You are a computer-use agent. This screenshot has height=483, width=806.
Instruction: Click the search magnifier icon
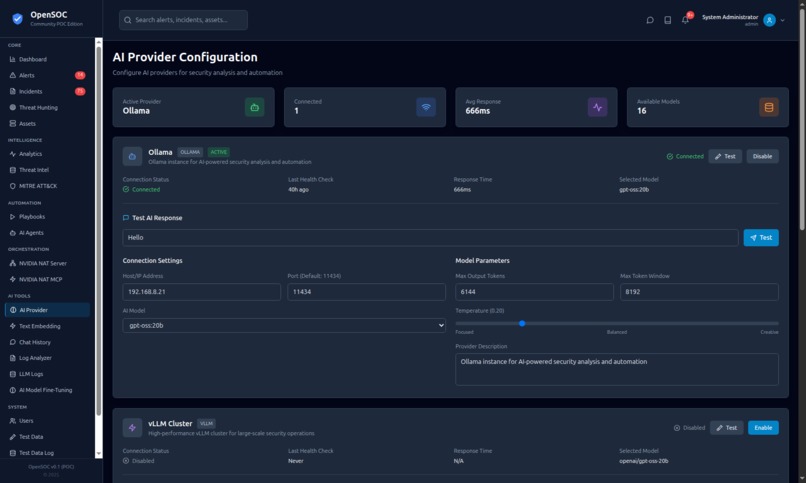(127, 20)
